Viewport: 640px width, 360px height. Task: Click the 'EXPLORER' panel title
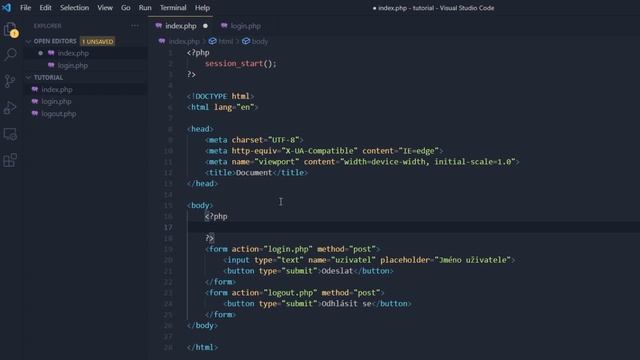coord(47,26)
